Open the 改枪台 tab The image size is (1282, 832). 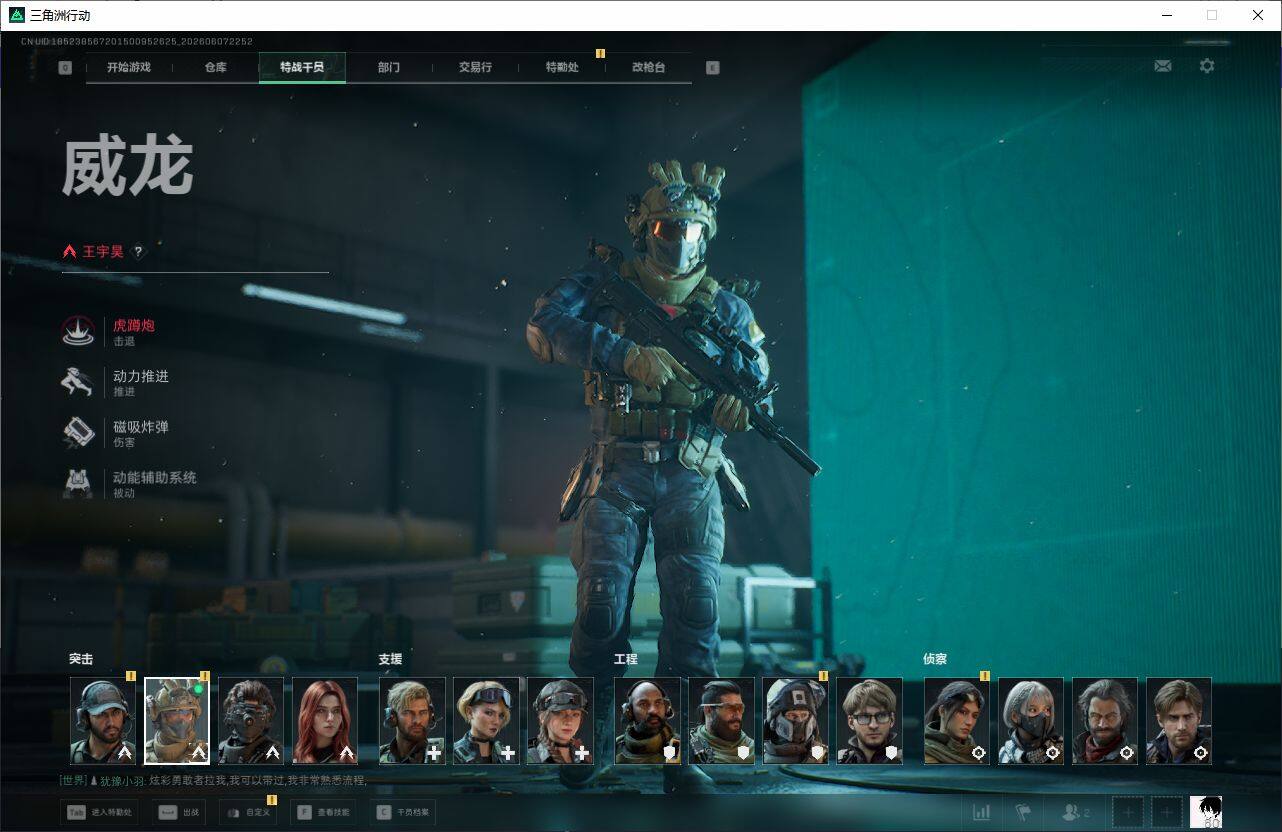(648, 68)
